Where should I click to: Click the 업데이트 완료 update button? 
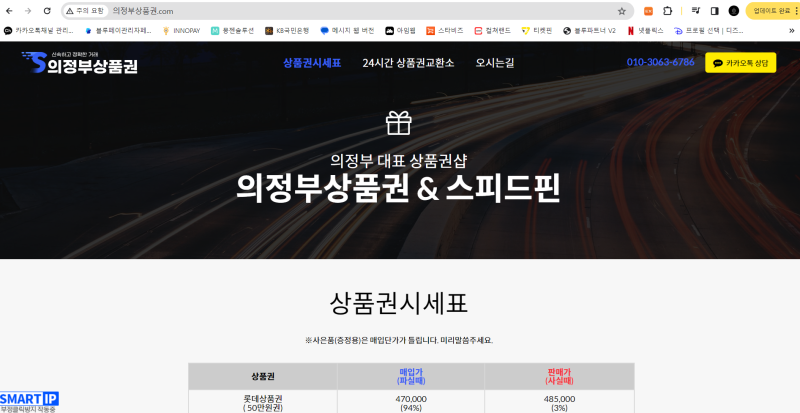(772, 11)
